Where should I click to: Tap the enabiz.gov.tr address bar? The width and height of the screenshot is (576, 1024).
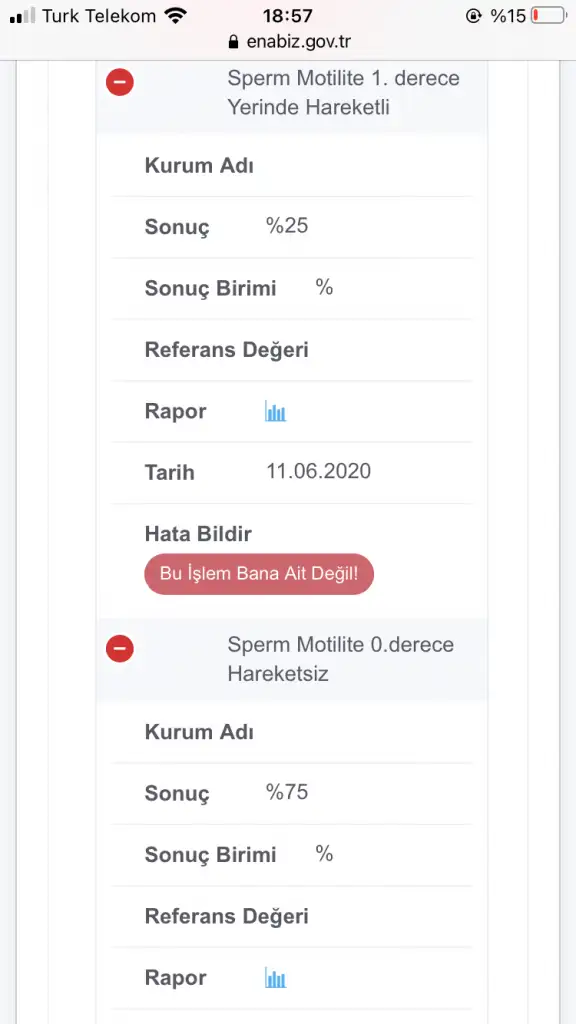288,42
